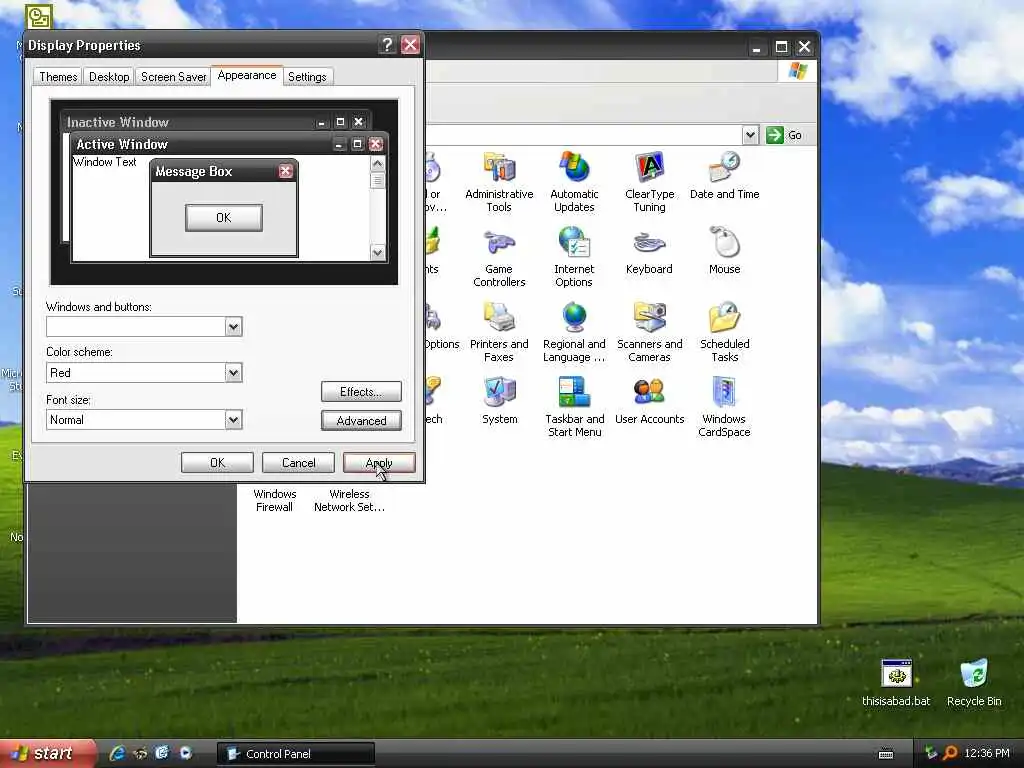Click the Control Panel taskbar button
The width and height of the screenshot is (1024, 768).
click(x=296, y=754)
